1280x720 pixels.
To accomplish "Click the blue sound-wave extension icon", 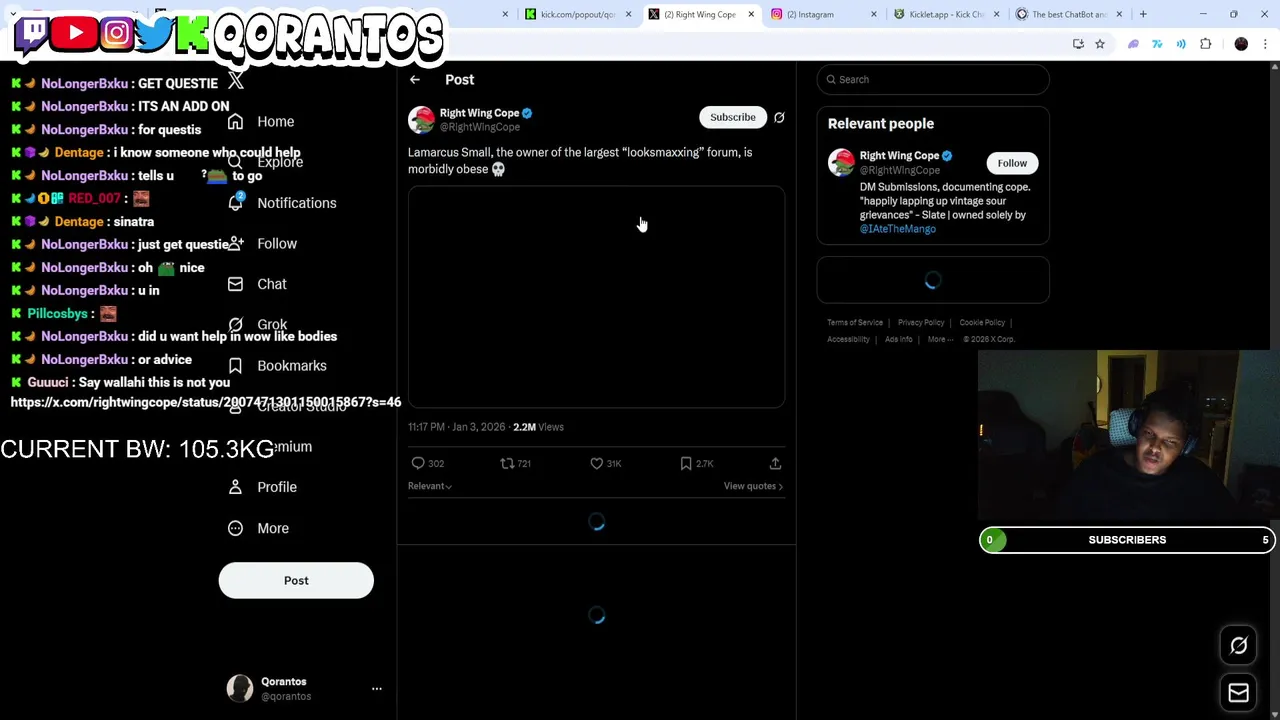I will point(1181,44).
